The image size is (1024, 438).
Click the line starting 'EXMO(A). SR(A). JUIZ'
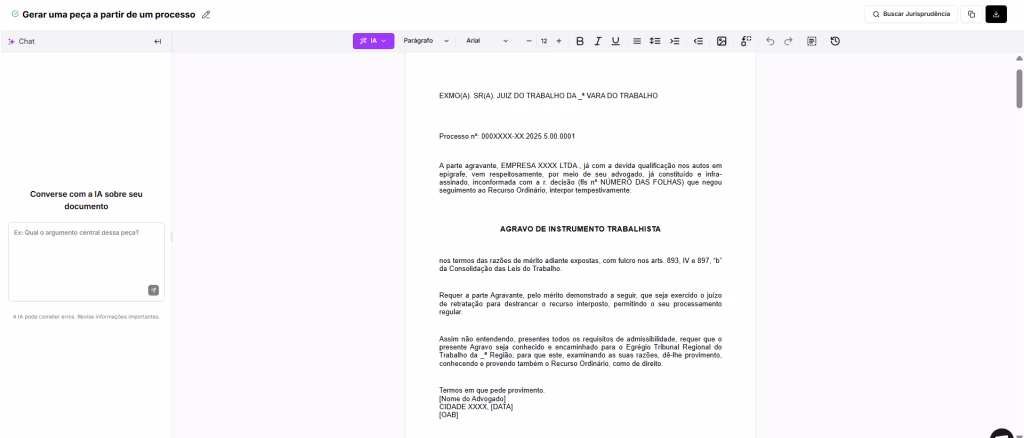549,95
